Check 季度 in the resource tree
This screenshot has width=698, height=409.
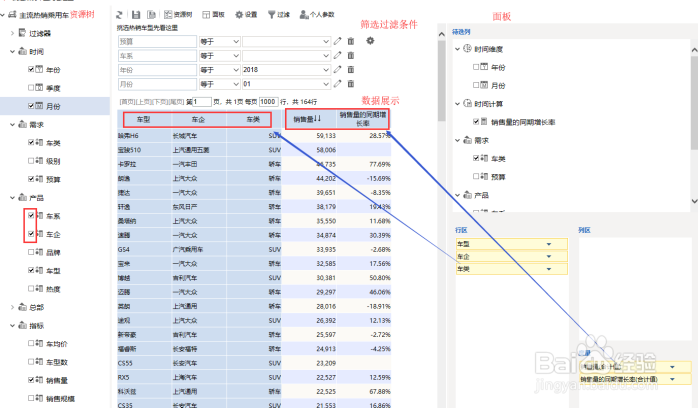pyautogui.click(x=31, y=88)
